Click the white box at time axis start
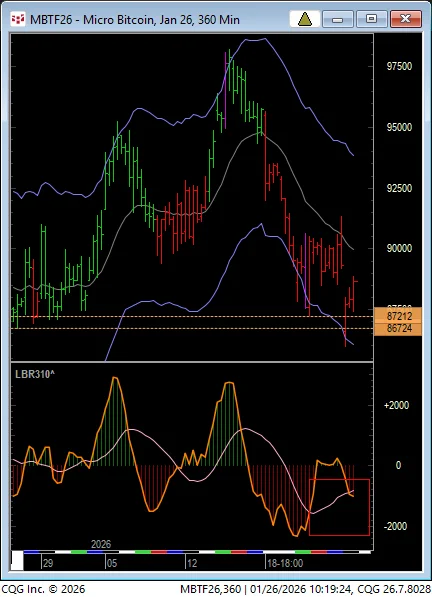Viewport: 432px width, 597px height. (17, 560)
